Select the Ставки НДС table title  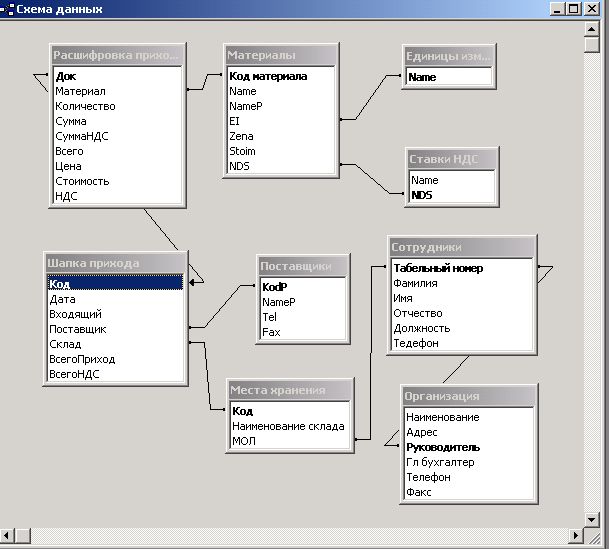(x=452, y=159)
